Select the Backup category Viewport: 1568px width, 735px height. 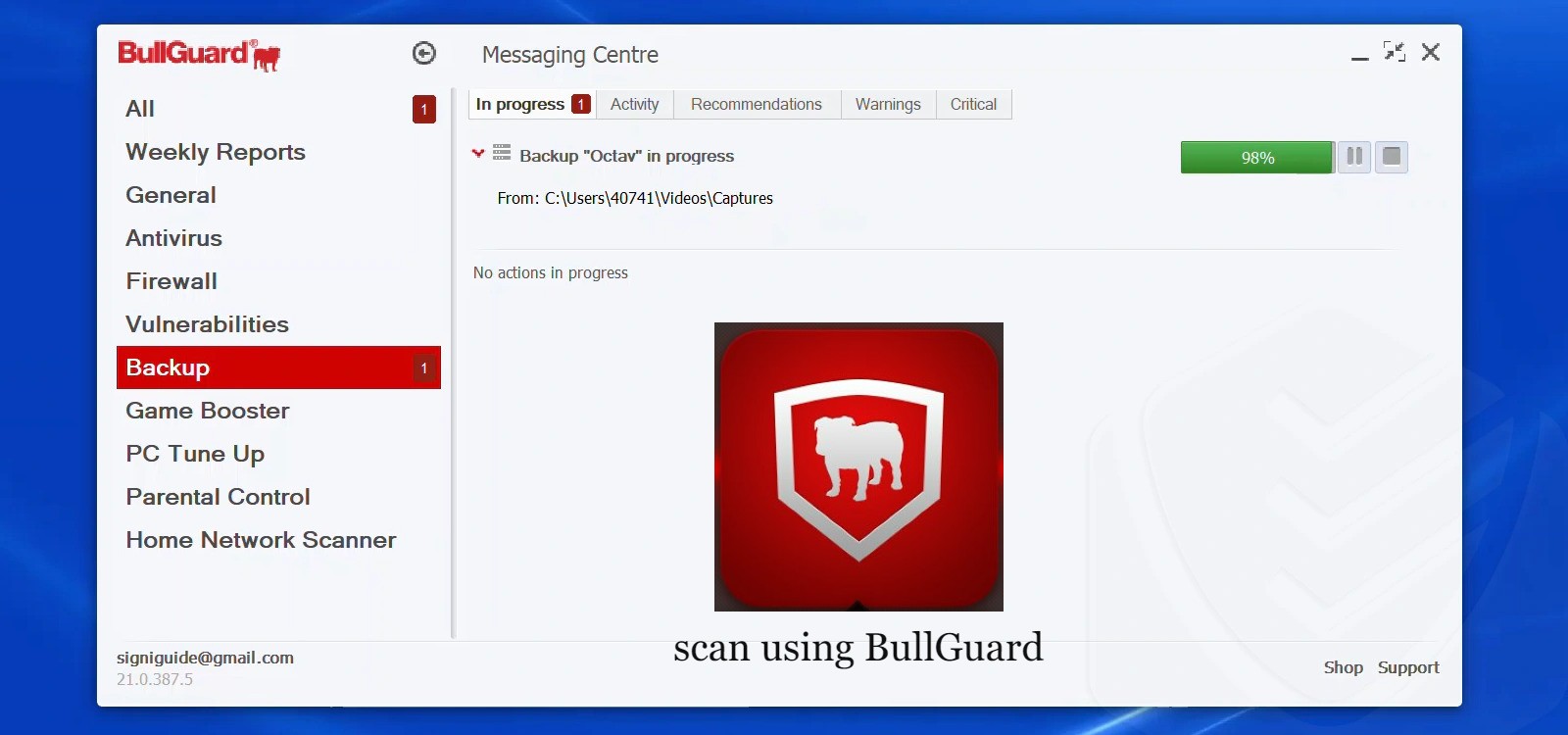(x=278, y=367)
